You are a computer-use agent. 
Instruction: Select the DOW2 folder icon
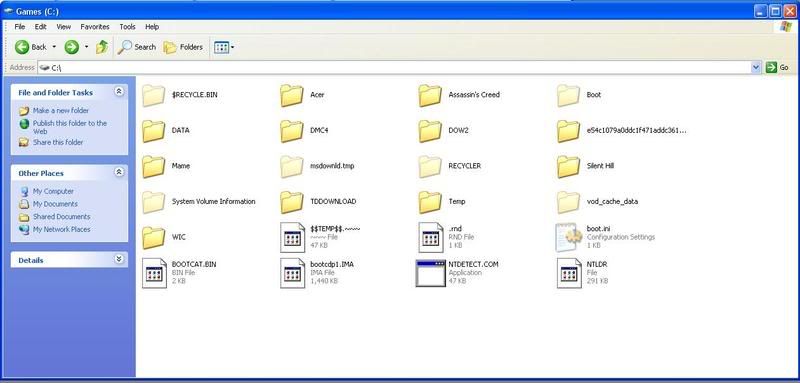click(430, 131)
